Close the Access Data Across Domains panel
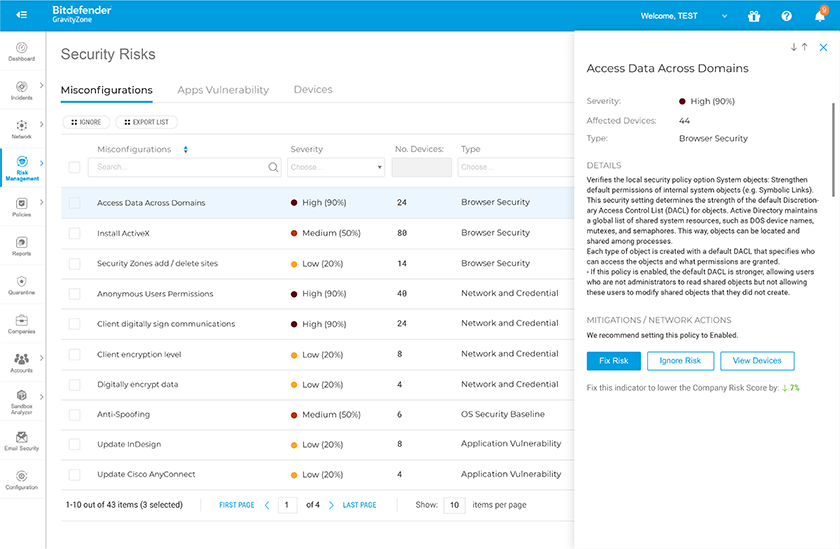 click(823, 48)
